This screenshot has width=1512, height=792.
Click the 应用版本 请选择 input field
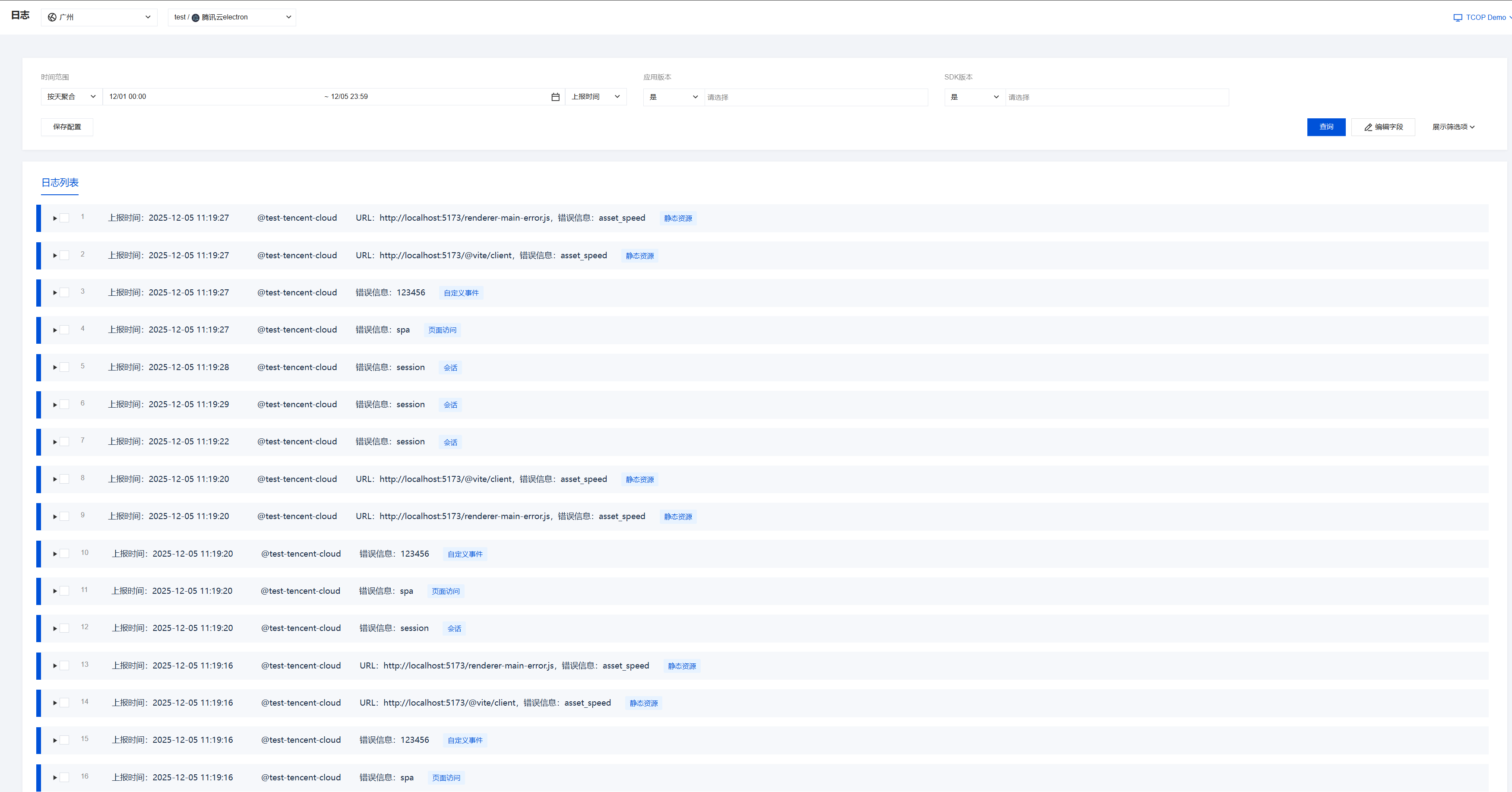[815, 98]
